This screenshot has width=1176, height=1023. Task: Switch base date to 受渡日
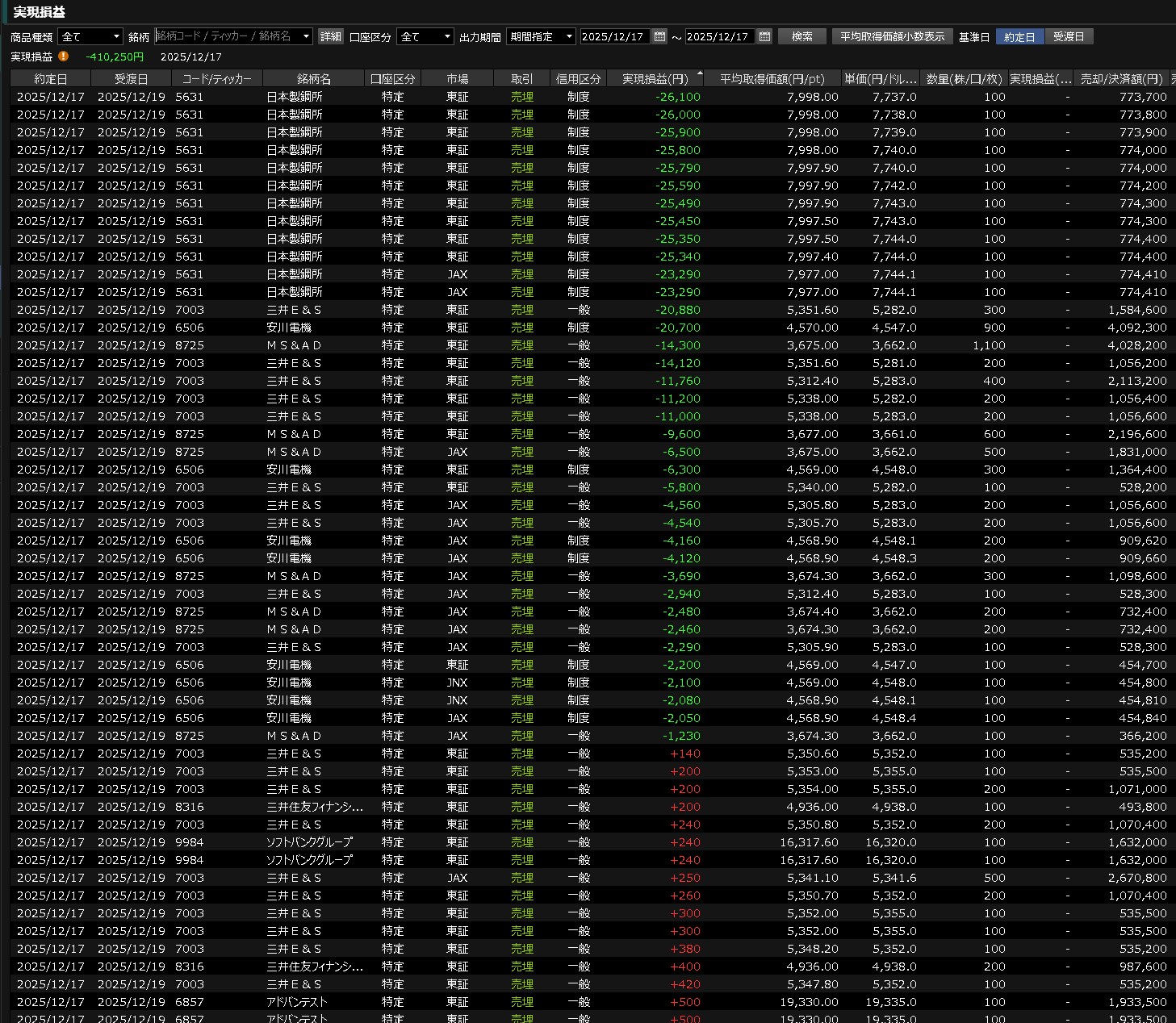(x=1069, y=37)
